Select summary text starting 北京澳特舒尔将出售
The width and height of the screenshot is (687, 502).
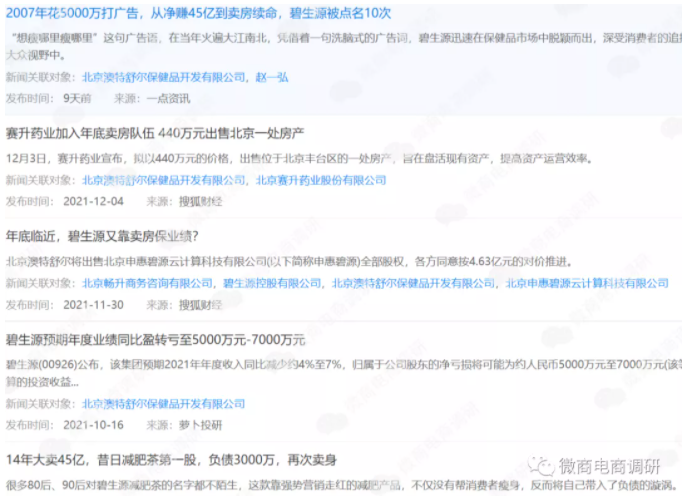pos(289,262)
